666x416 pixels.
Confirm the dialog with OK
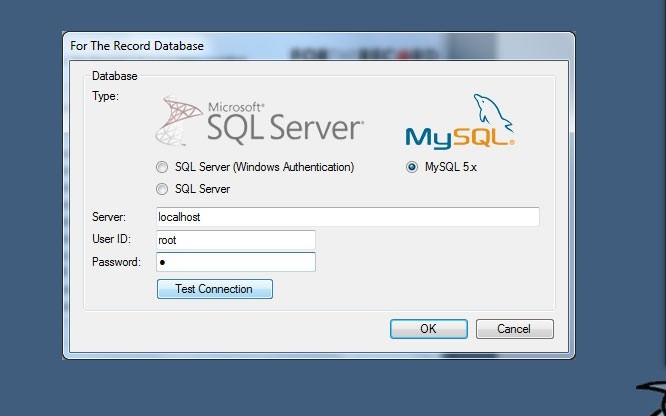tap(428, 328)
